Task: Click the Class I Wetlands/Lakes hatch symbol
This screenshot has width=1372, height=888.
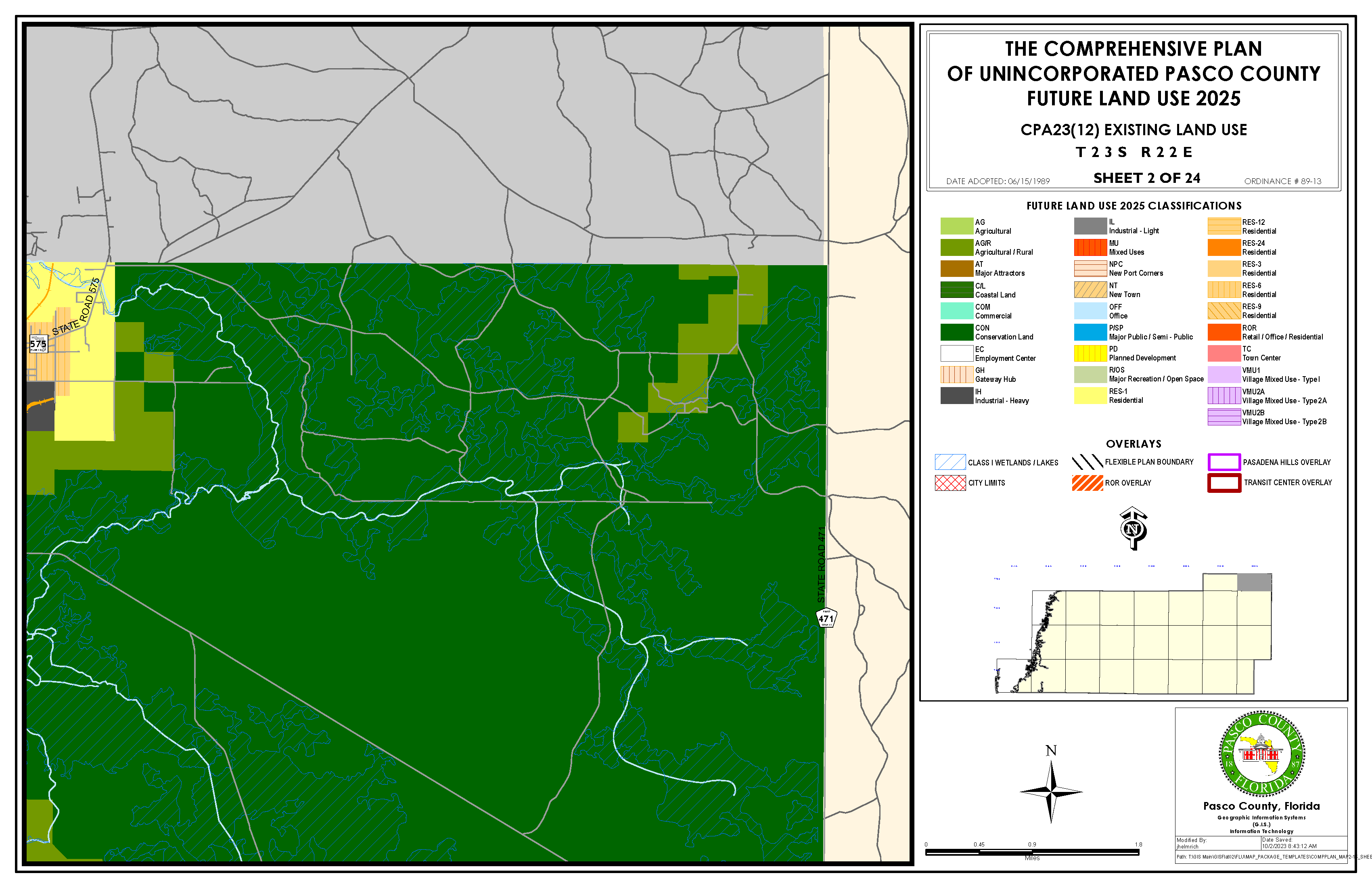Action: click(950, 462)
